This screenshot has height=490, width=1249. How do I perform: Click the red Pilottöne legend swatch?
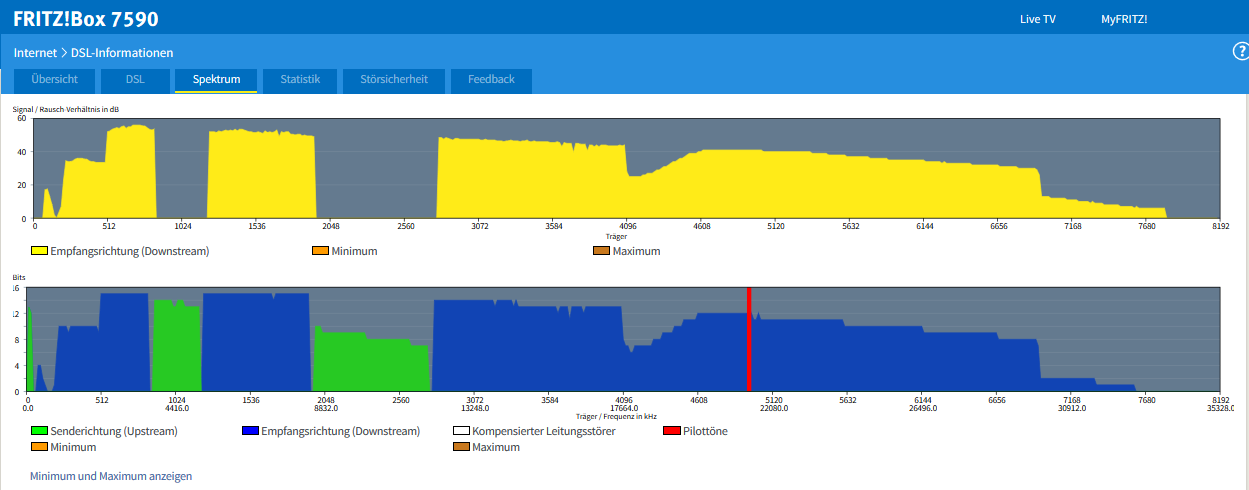click(x=672, y=432)
